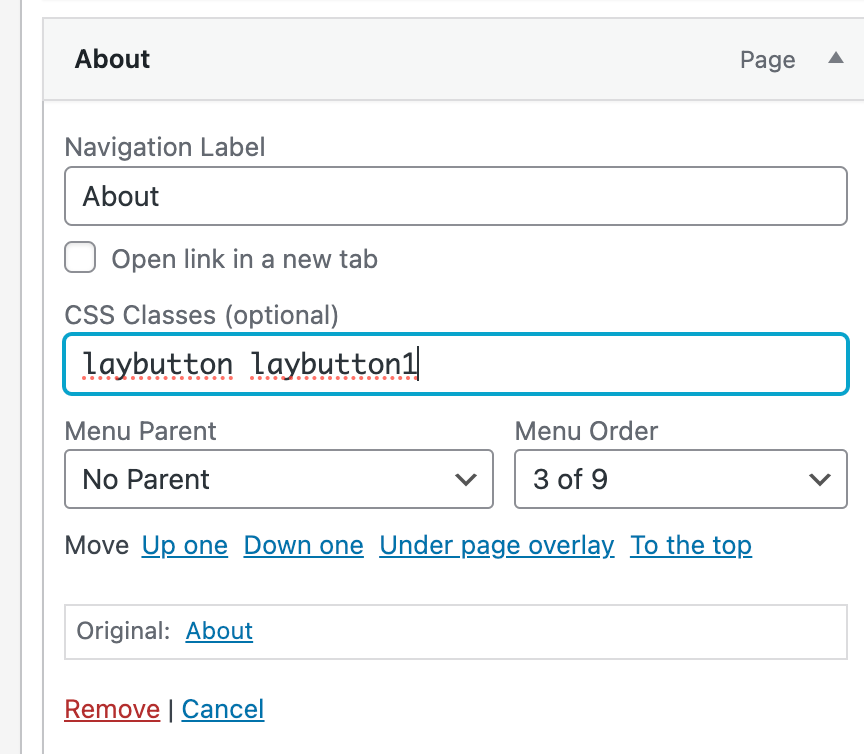Click the 'Open link in a new tab' label text
864x754 pixels.
(x=244, y=260)
